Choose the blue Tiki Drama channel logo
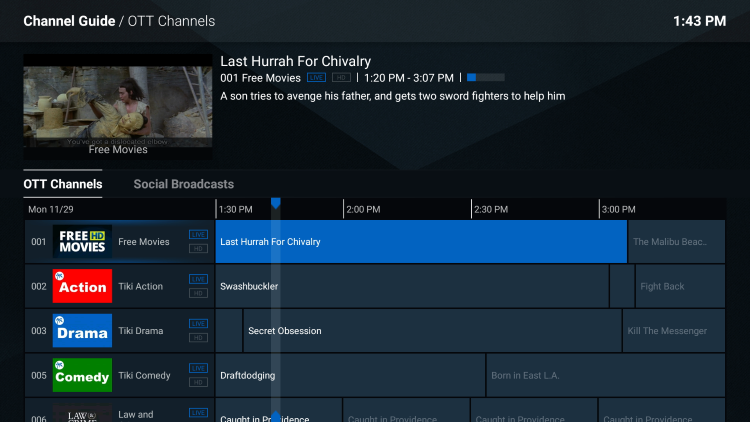This screenshot has height=422, width=750. [x=82, y=331]
